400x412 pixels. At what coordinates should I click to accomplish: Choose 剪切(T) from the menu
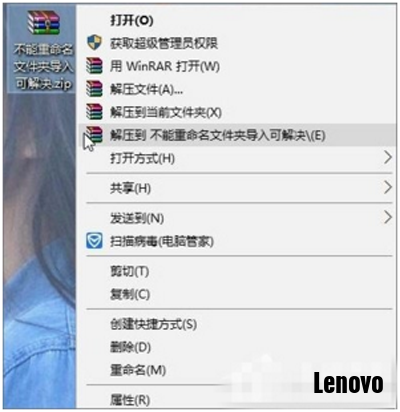(x=129, y=271)
